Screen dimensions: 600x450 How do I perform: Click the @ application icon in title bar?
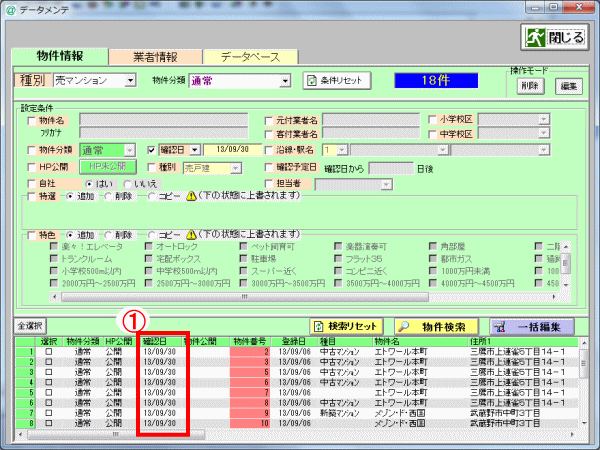tap(11, 10)
